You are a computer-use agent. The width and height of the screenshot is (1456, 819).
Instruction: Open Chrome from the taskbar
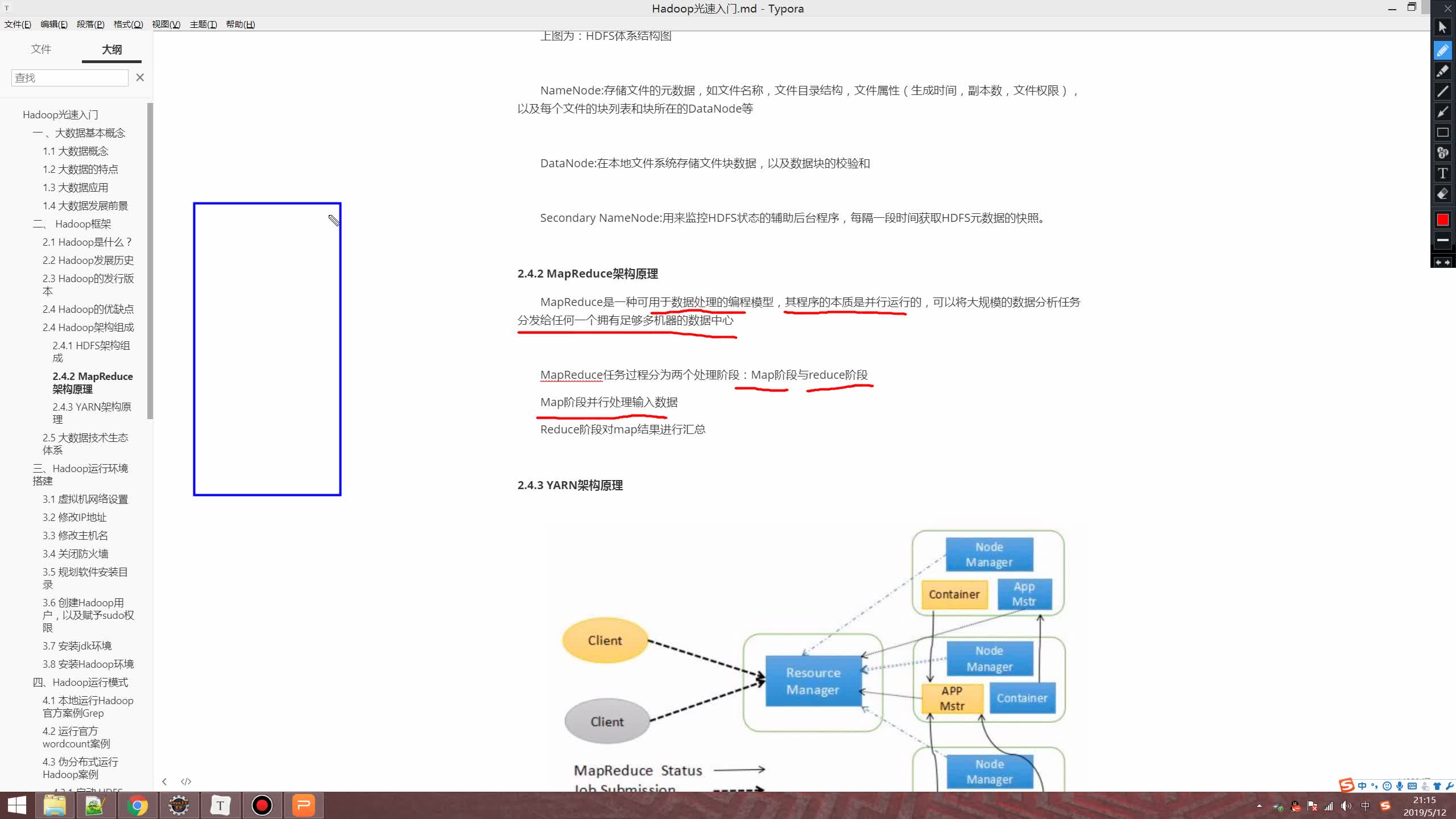tap(137, 805)
